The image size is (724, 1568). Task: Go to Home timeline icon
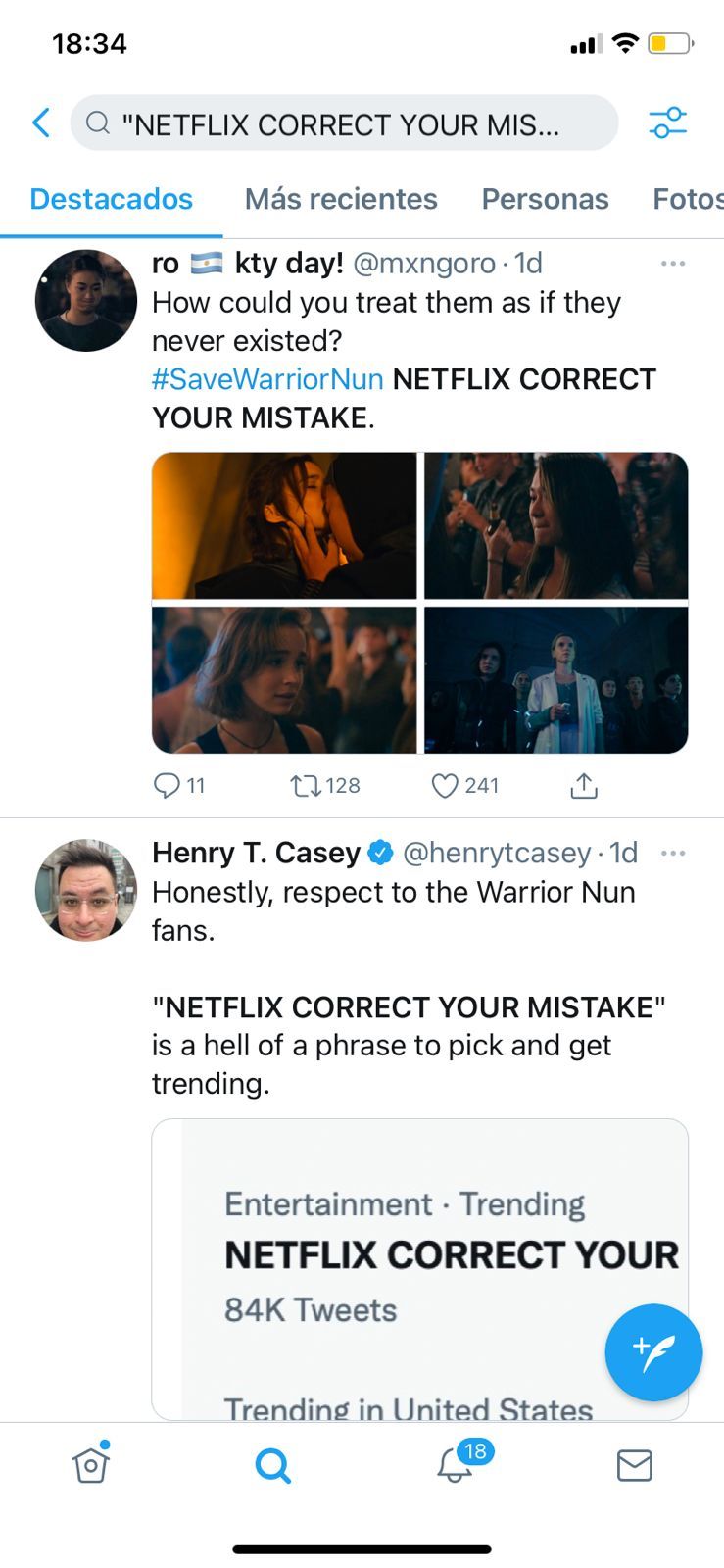[90, 1465]
